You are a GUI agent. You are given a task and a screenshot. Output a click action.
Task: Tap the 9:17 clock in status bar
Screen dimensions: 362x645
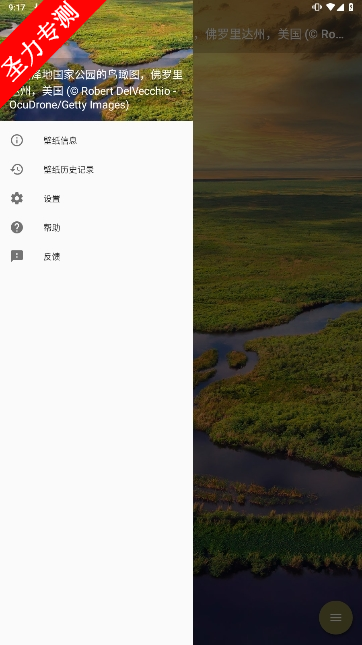click(17, 7)
